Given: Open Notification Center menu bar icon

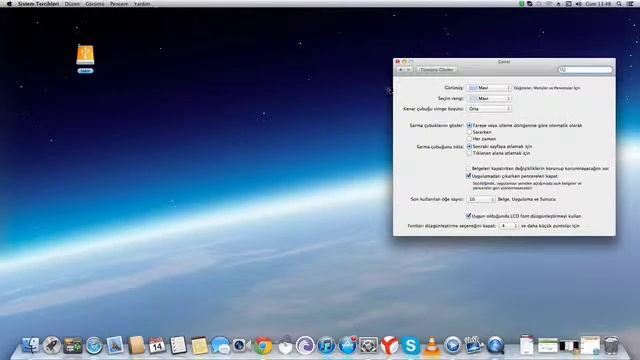Looking at the screenshot, I should (x=630, y=4).
